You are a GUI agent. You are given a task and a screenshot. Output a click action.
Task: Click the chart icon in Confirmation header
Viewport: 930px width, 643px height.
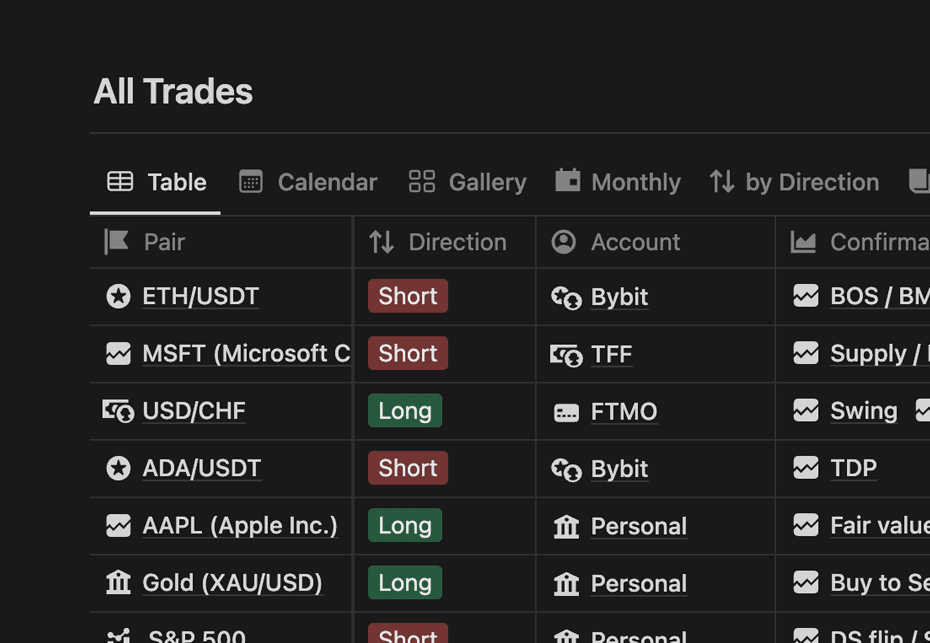pyautogui.click(x=803, y=242)
